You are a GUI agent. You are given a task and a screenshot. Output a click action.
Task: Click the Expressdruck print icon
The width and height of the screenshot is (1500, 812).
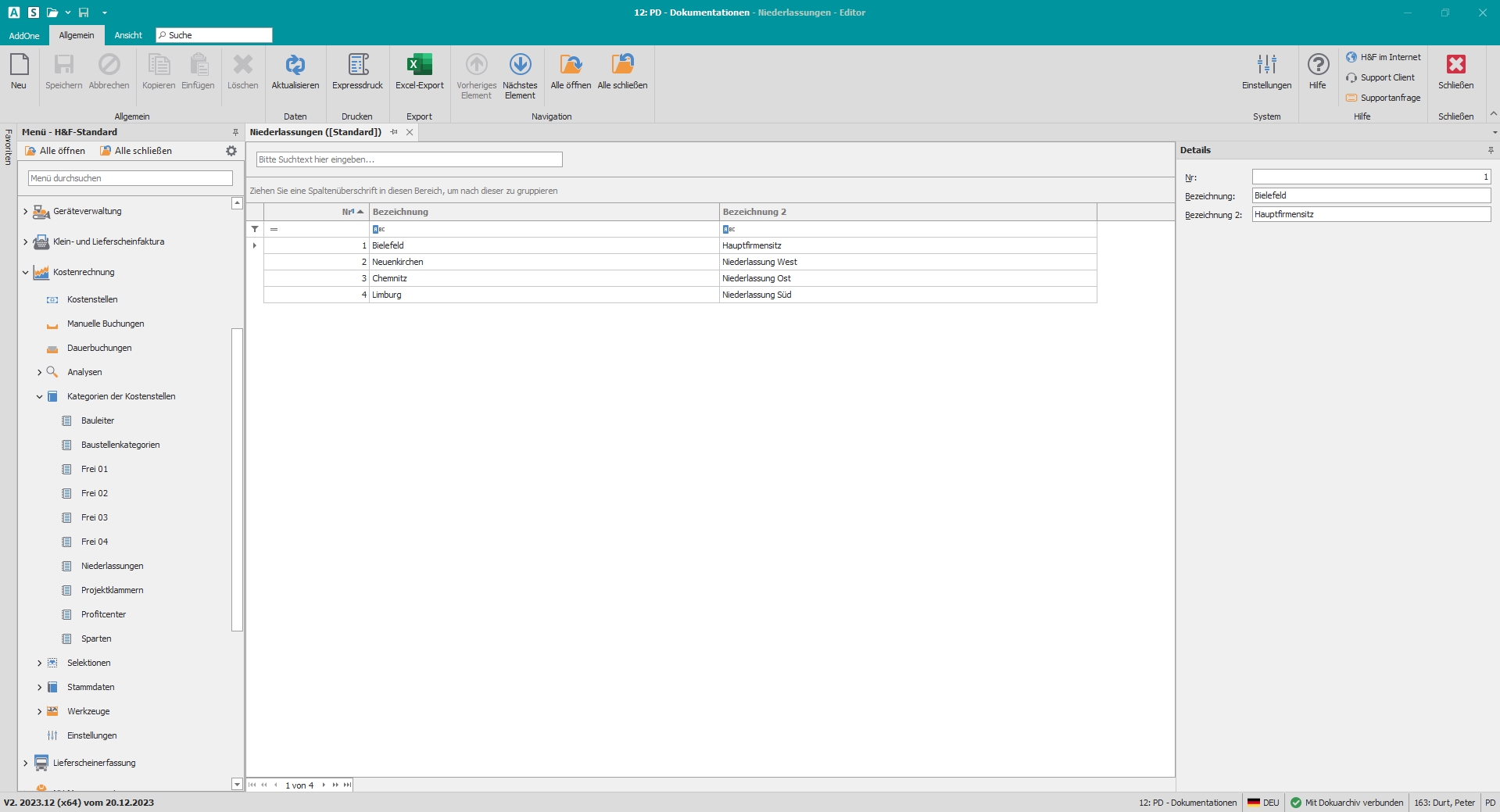click(x=357, y=66)
